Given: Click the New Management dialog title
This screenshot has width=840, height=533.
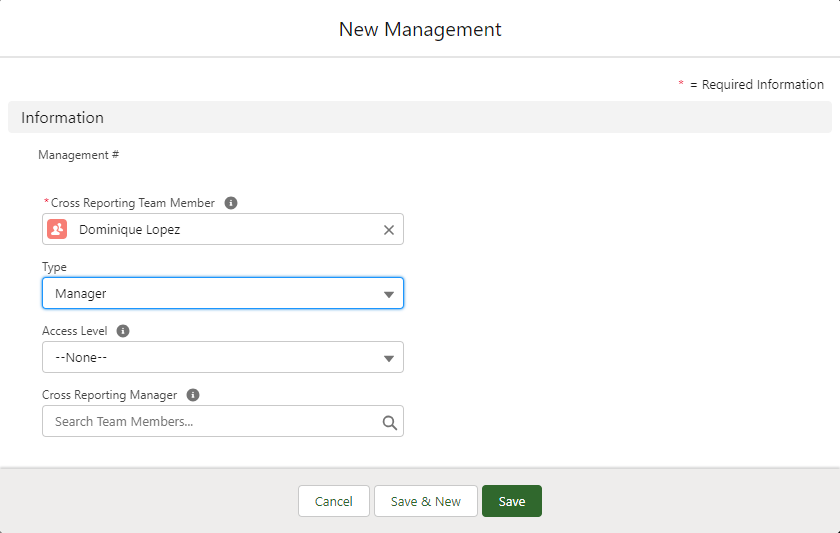Looking at the screenshot, I should [x=420, y=29].
